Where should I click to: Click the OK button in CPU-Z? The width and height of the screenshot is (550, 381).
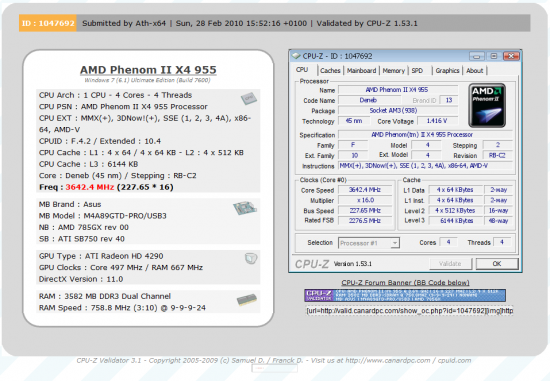[x=497, y=263]
